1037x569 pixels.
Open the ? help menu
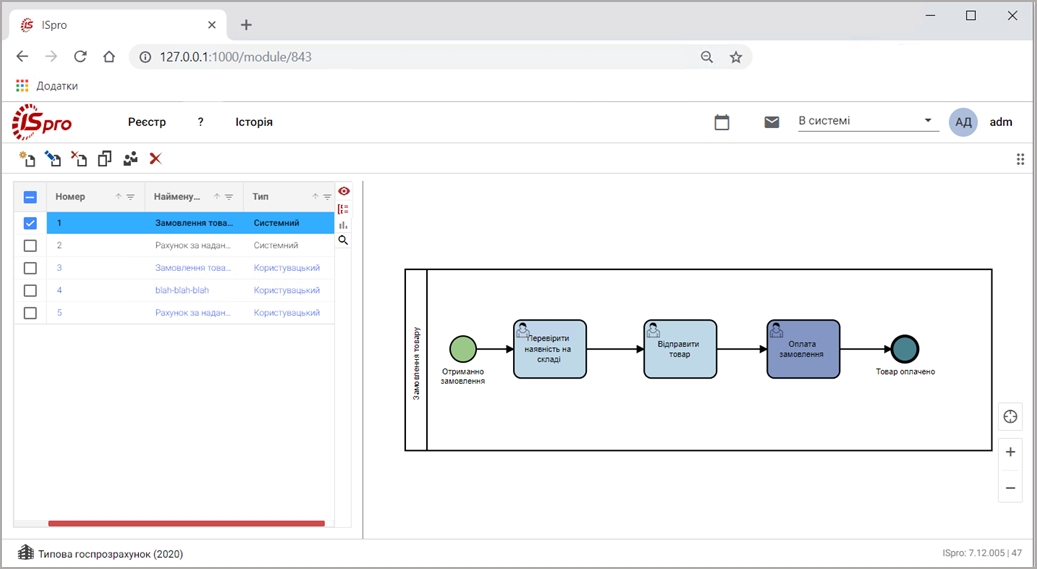point(200,122)
